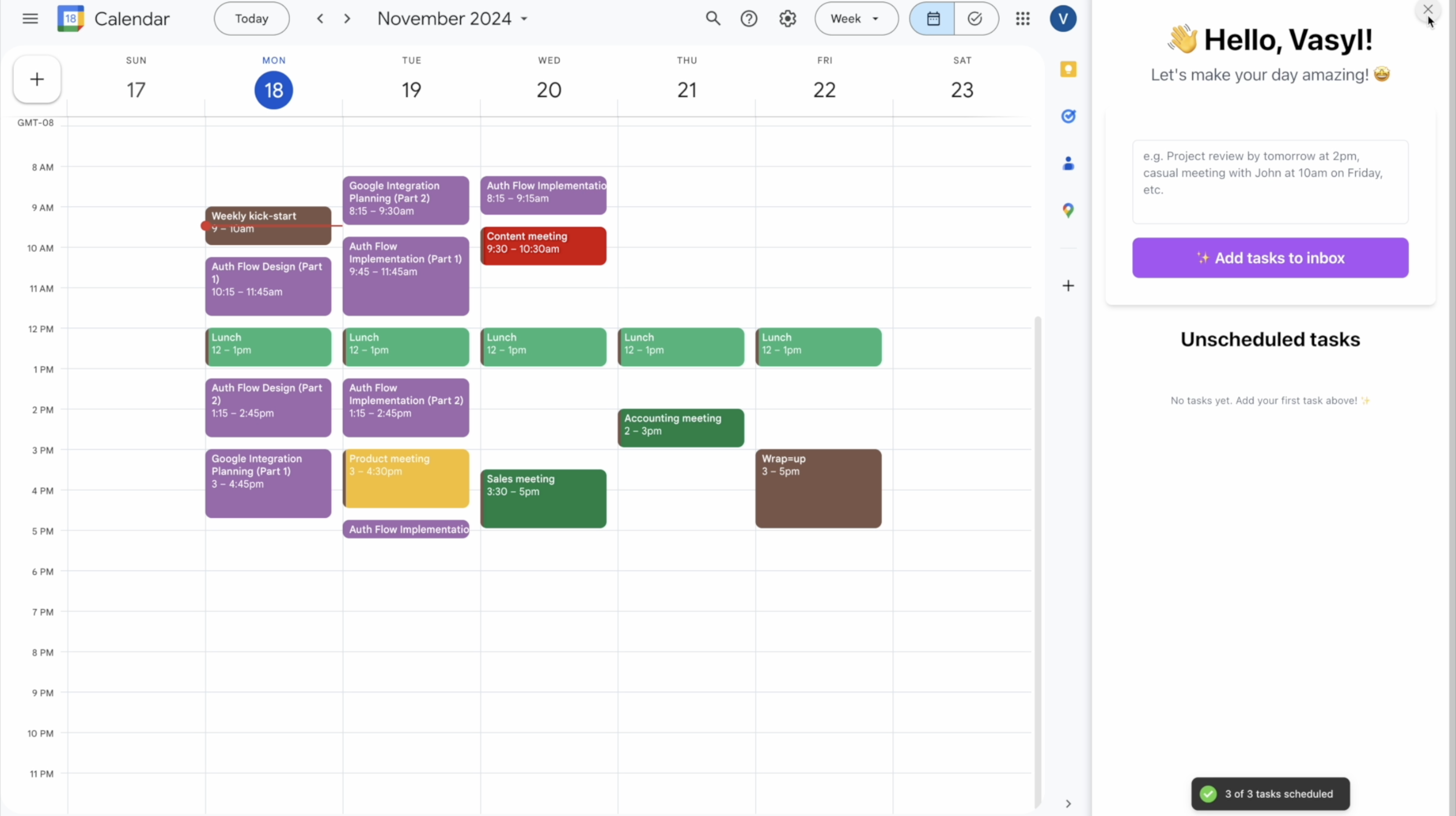Expand the November 2024 date picker
The height and width of the screenshot is (816, 1456).
pos(452,19)
